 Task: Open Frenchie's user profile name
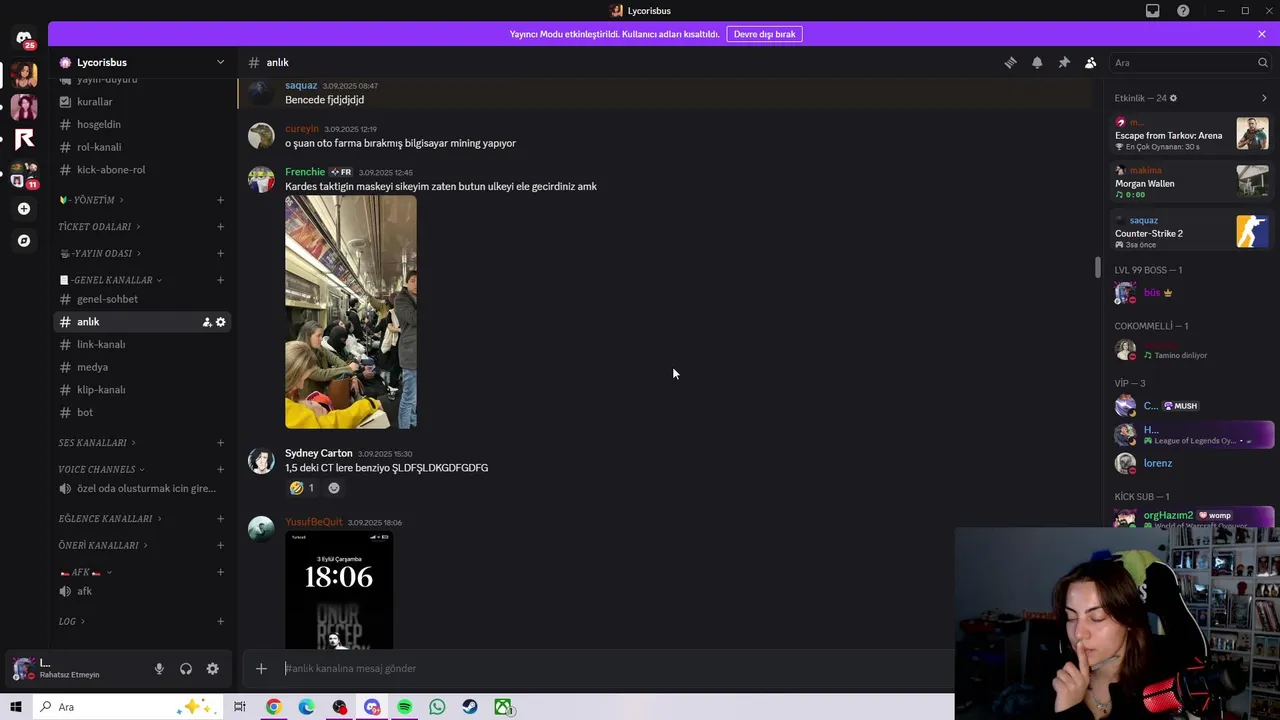[305, 172]
